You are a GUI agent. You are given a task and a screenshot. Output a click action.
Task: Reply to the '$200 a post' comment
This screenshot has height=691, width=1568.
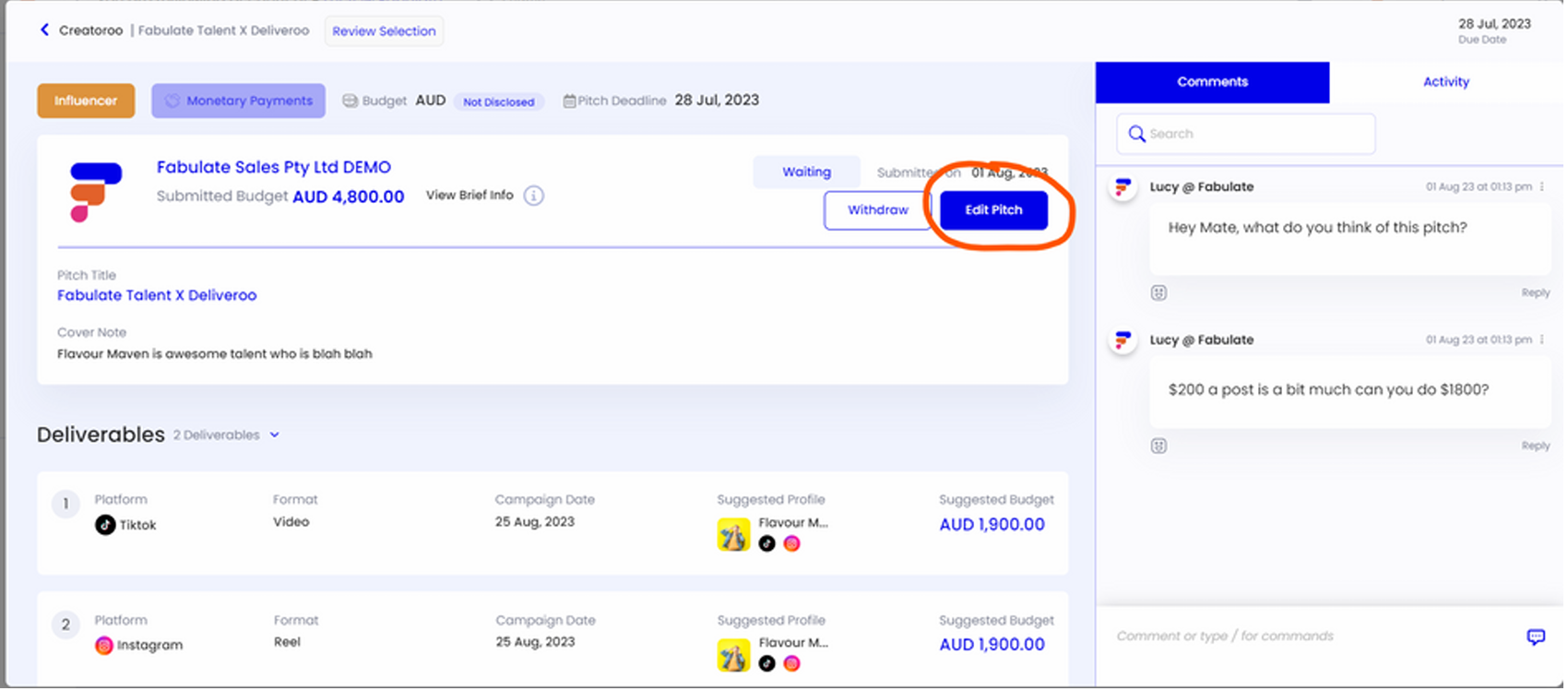[1536, 447]
